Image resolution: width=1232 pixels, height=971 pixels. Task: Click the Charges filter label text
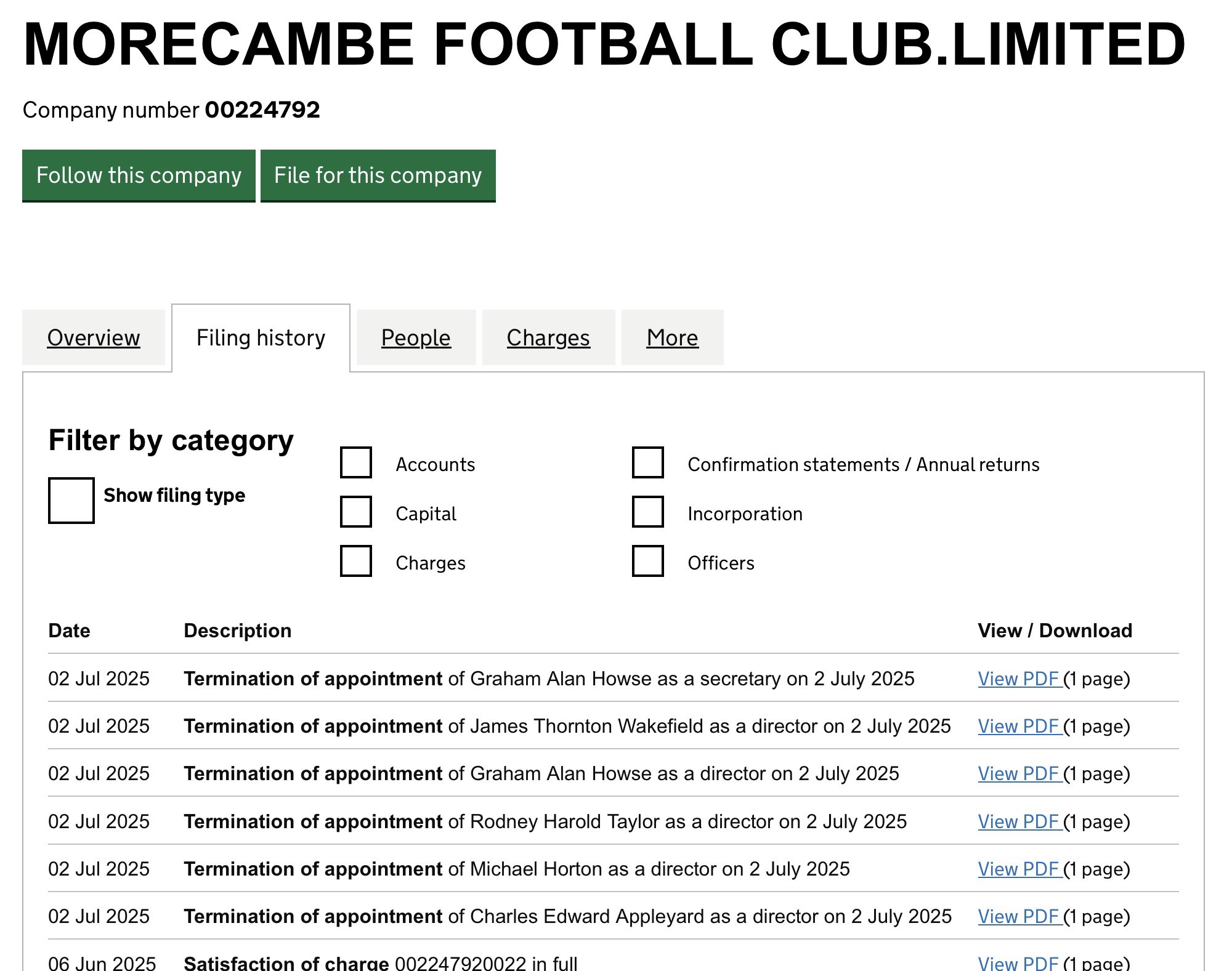pyautogui.click(x=431, y=563)
